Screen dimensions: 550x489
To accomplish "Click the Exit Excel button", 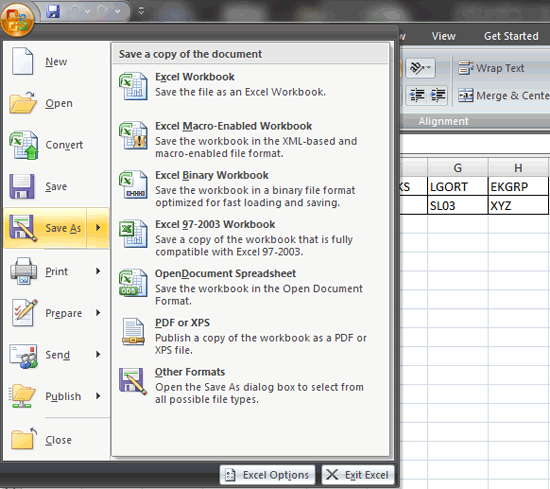I will coord(358,475).
